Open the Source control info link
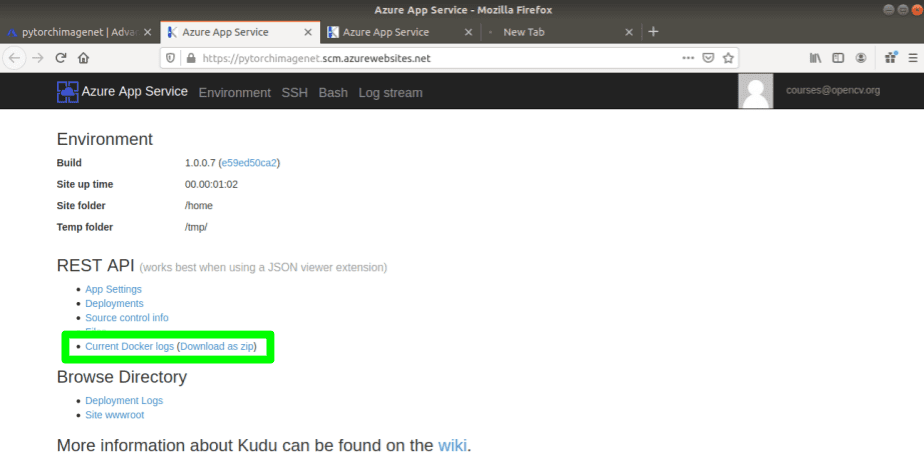Screen dimensions: 924x470 tap(127, 317)
